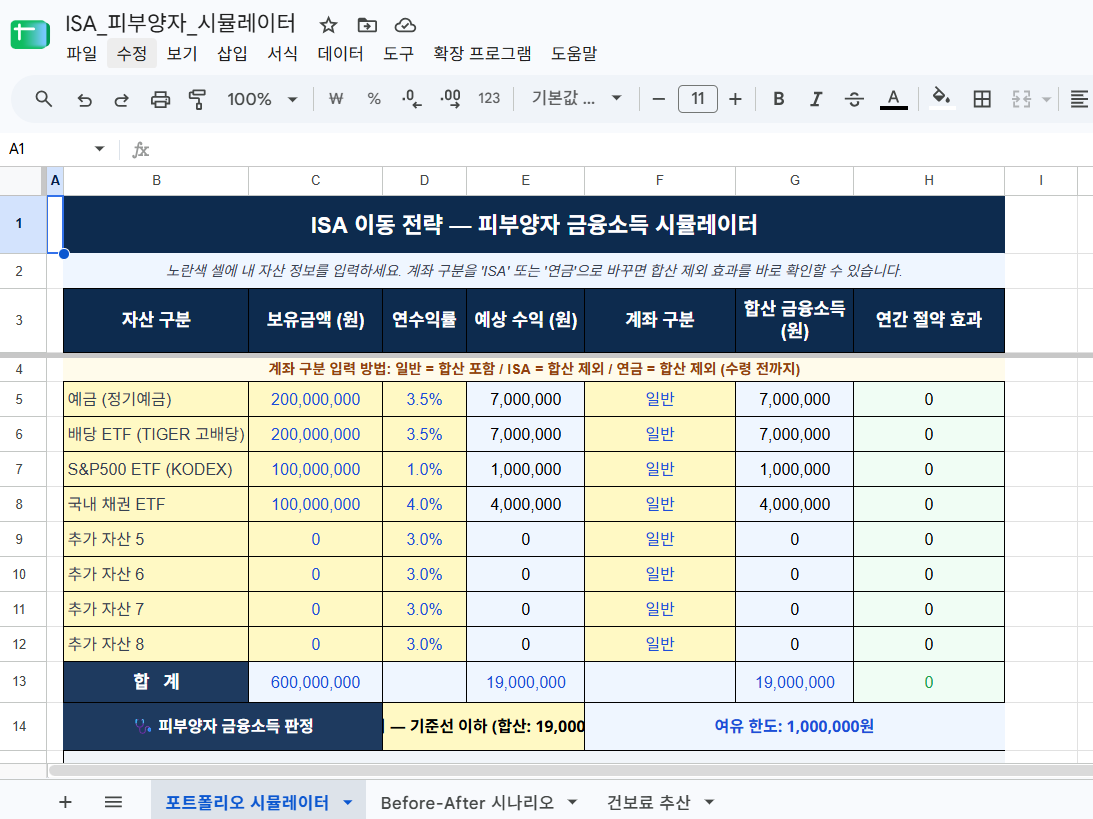Viewport: 1093px width, 819px height.
Task: Search the menus magnifier icon
Action: point(43,99)
